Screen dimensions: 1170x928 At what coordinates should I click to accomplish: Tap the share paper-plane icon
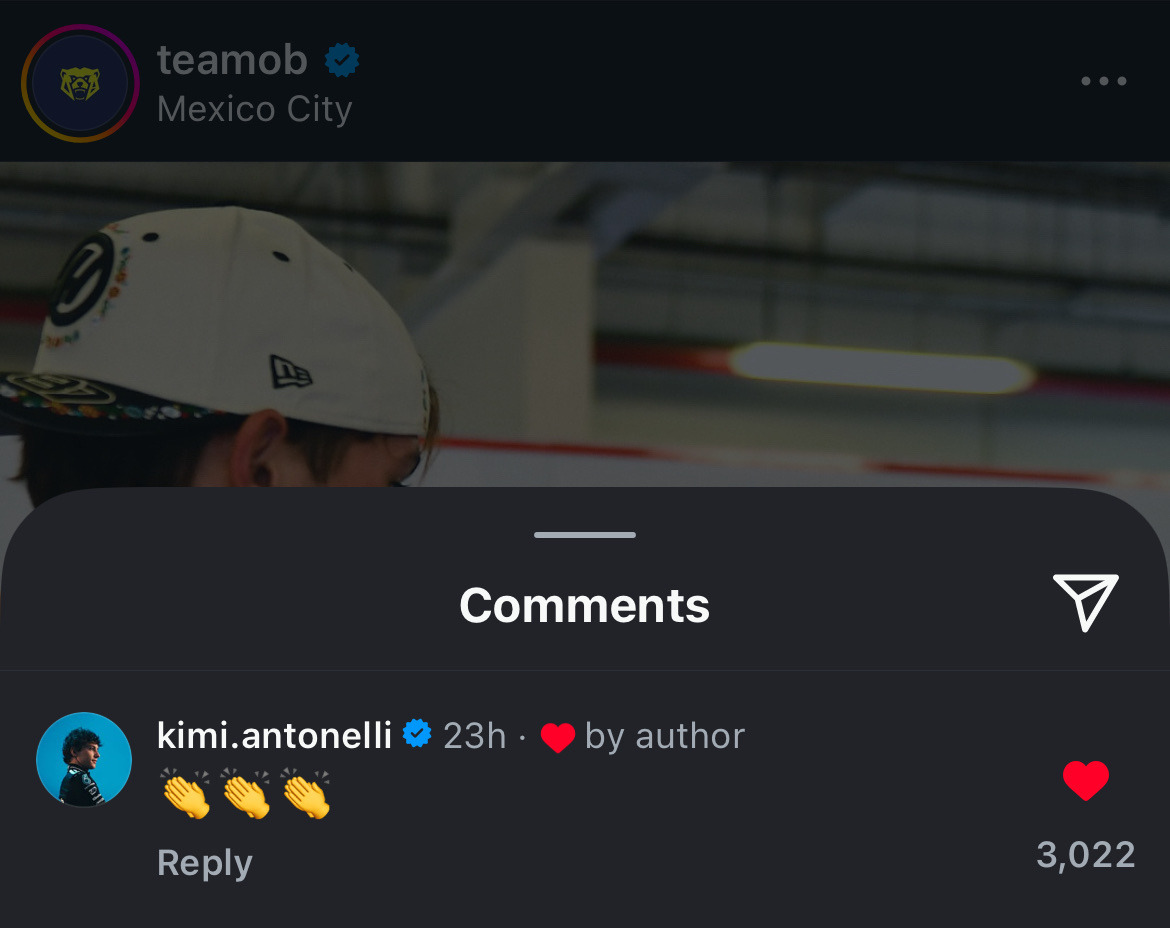pos(1086,602)
